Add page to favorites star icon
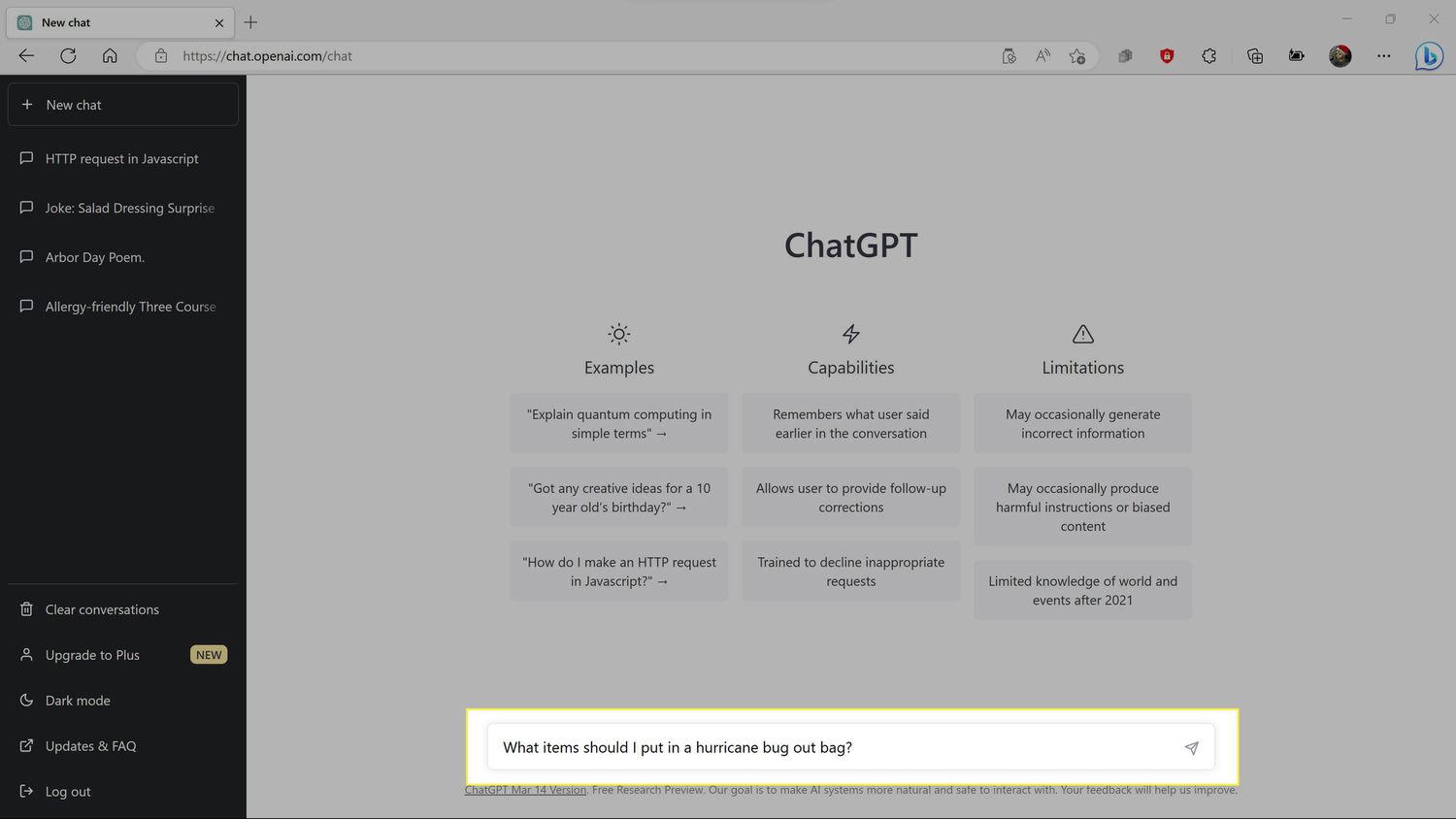The width and height of the screenshot is (1456, 819). click(x=1076, y=56)
